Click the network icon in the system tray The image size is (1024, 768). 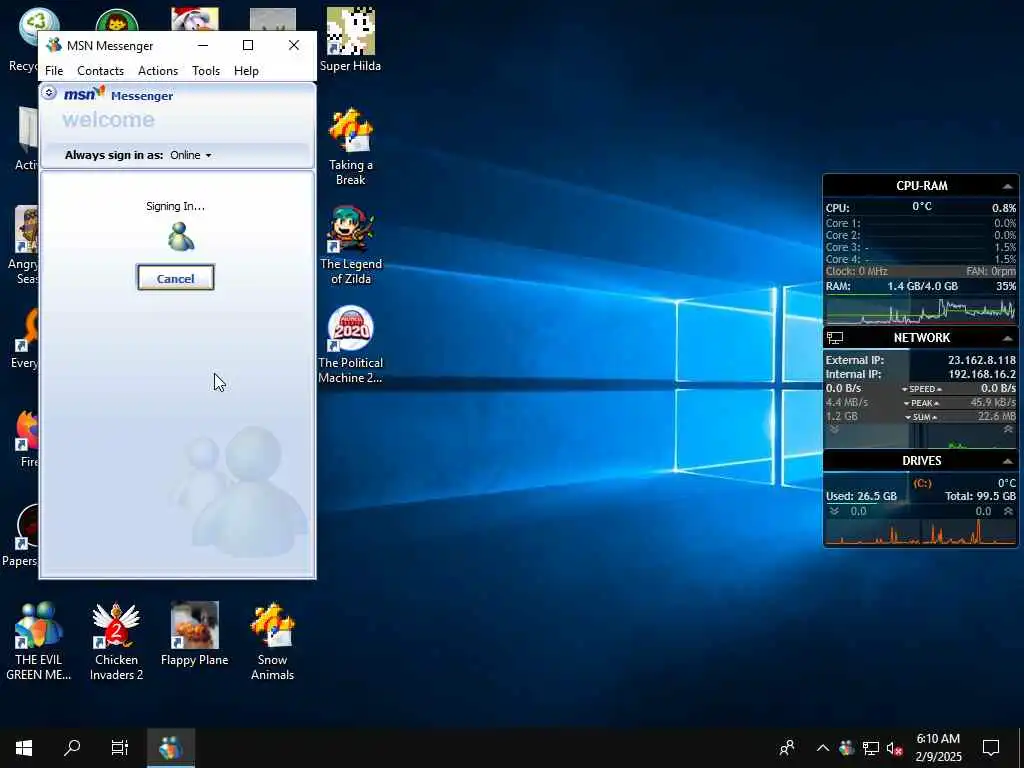point(871,748)
